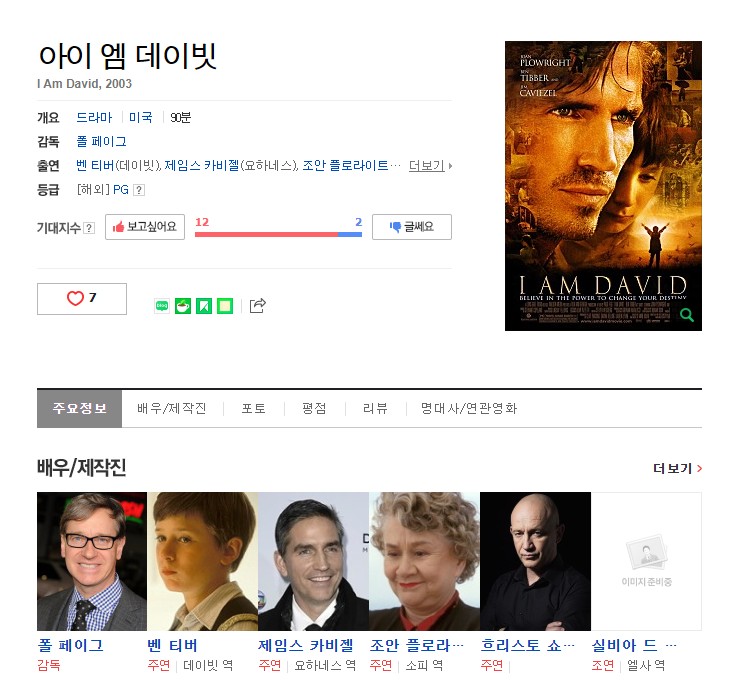Click the magnifier icon on the poster
Viewport: 738px width, 684px height.
coord(687,315)
